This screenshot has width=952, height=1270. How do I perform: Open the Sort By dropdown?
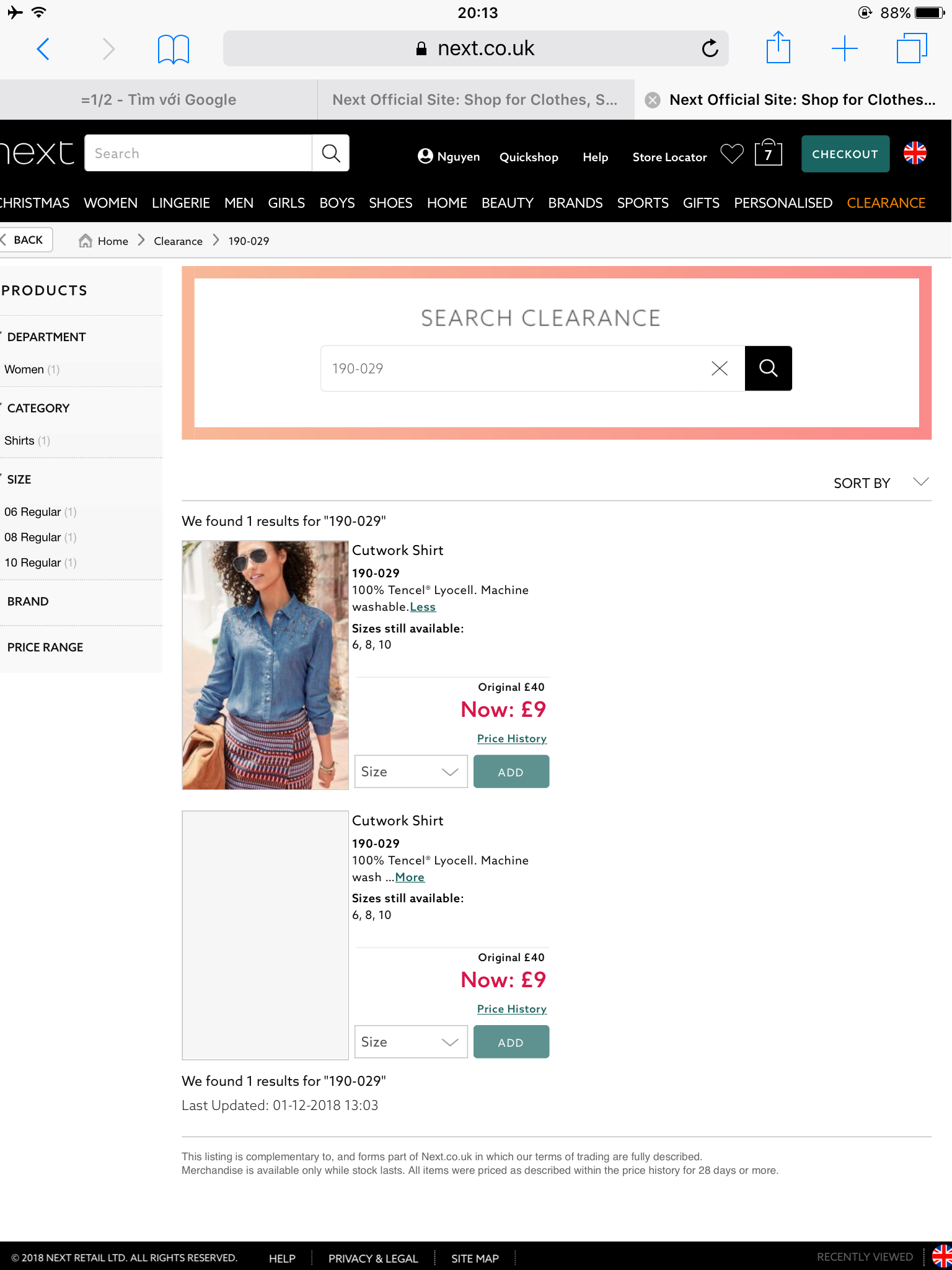click(x=880, y=483)
